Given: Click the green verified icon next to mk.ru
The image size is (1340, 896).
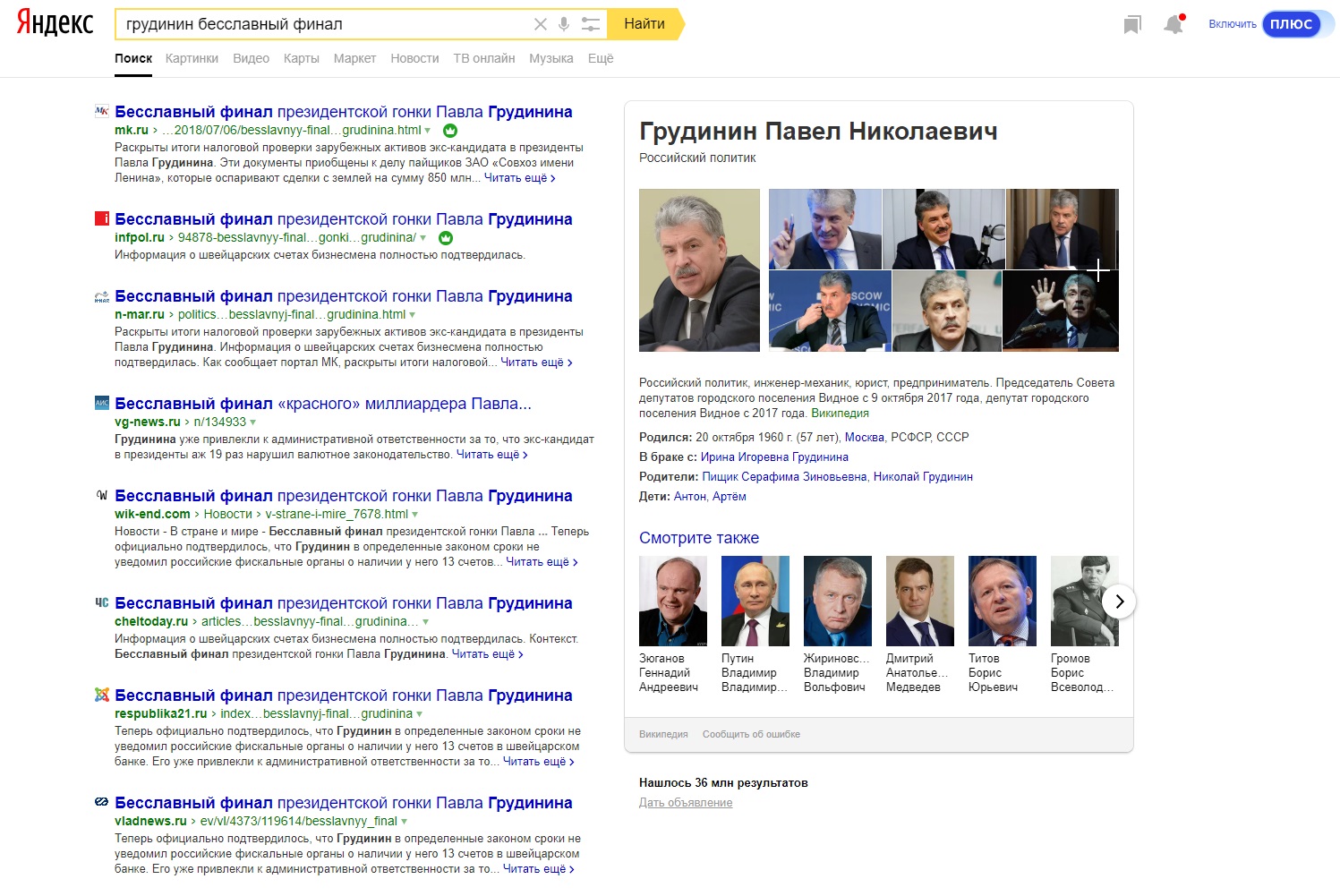Looking at the screenshot, I should [x=450, y=131].
